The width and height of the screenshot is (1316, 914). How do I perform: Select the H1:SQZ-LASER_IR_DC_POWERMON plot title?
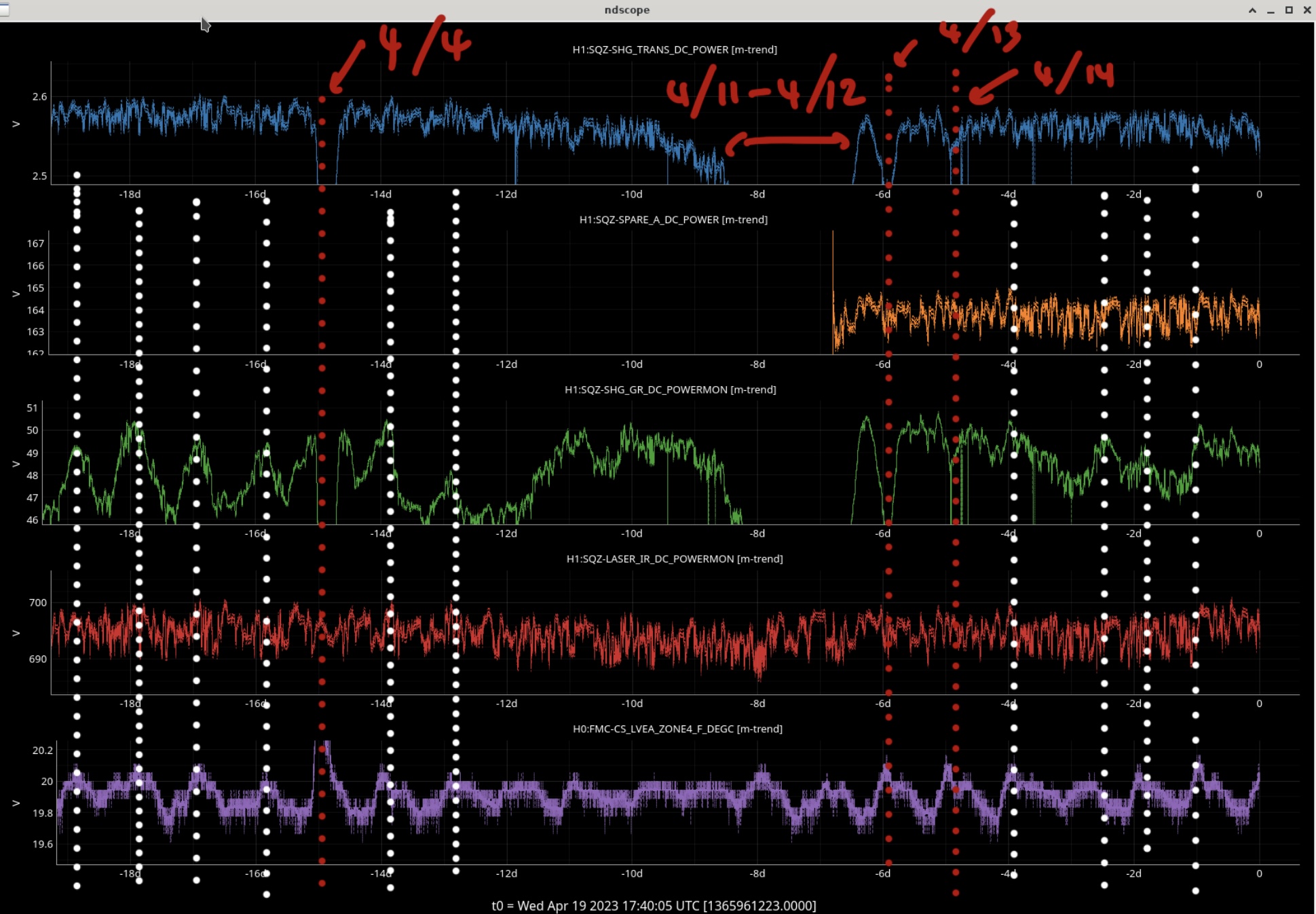coord(674,559)
